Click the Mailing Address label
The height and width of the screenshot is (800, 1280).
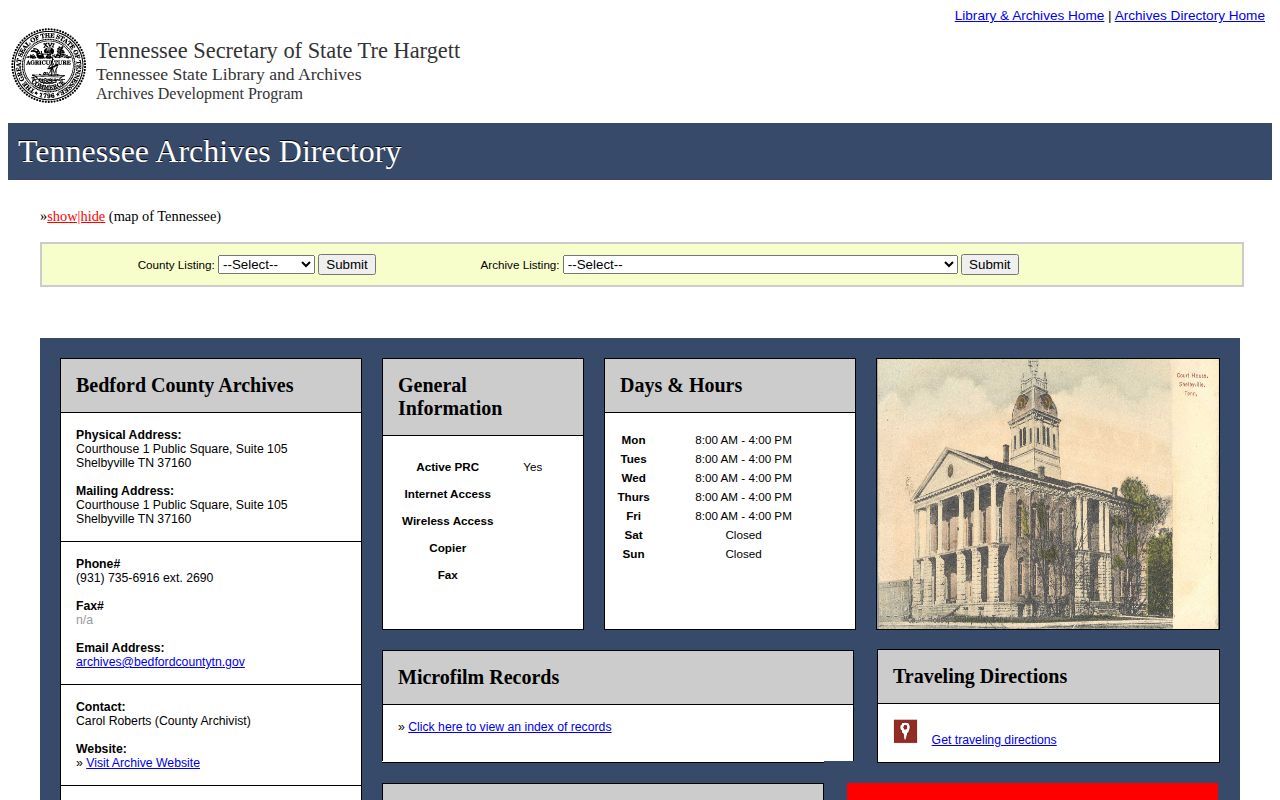[x=125, y=491]
